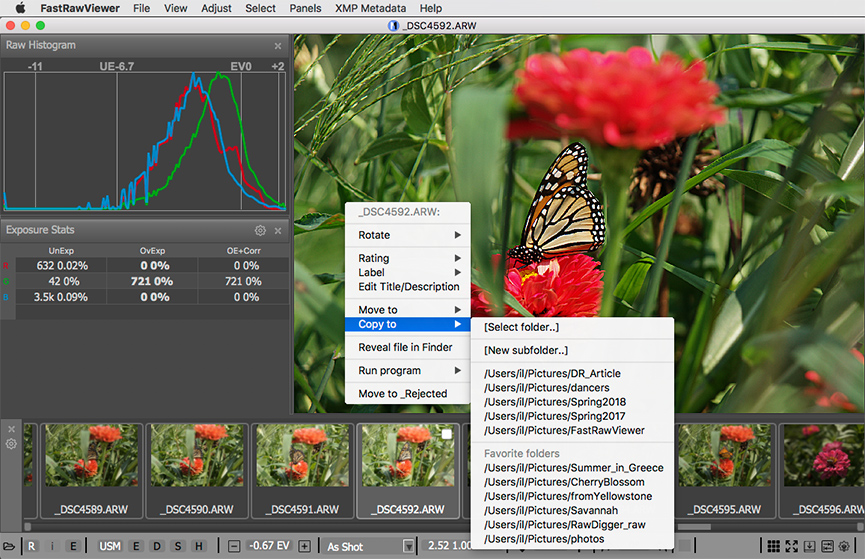Open the grid view icon in status bar
865x559 pixels.
[773, 546]
